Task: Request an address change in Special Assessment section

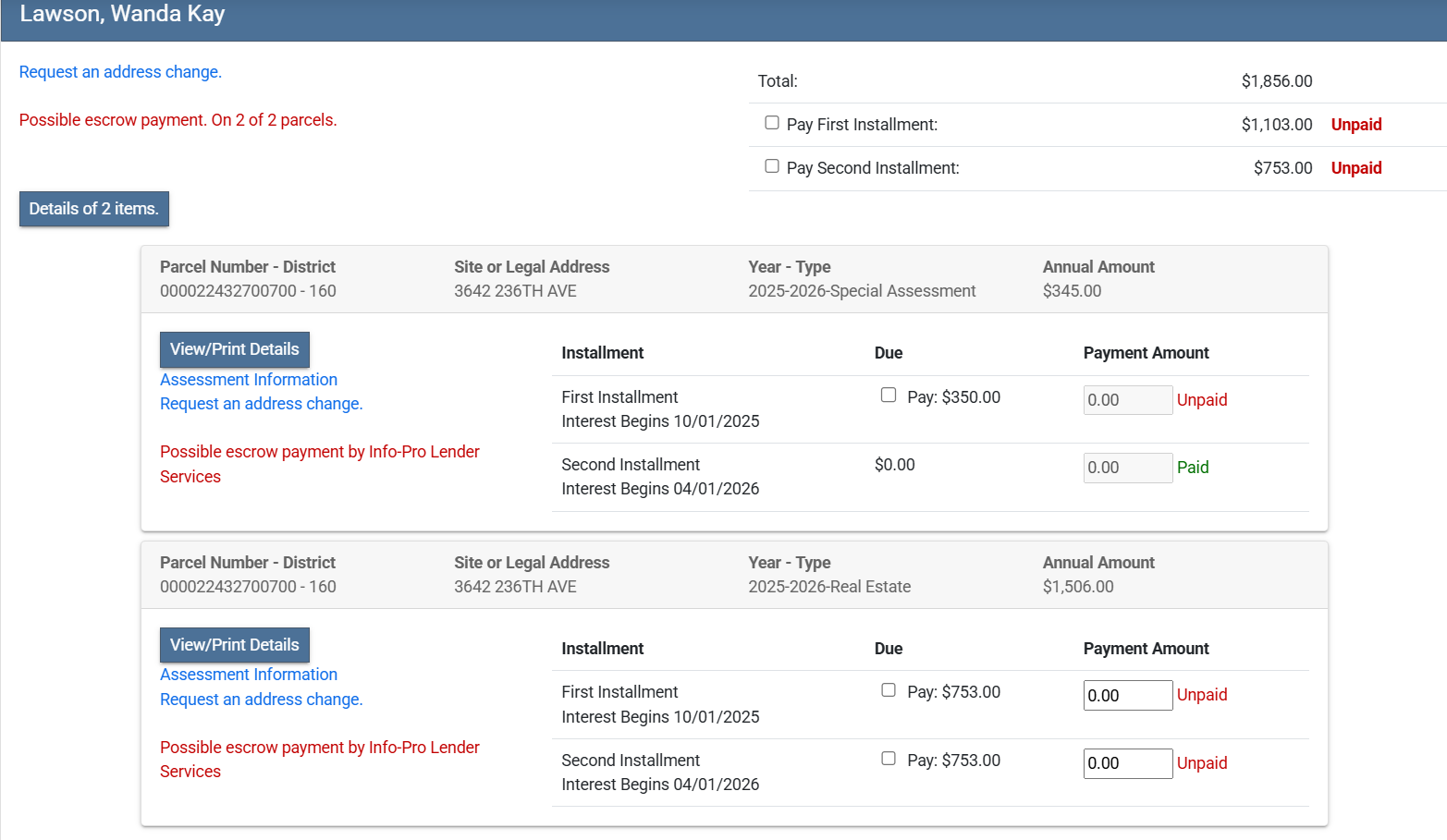Action: (261, 404)
